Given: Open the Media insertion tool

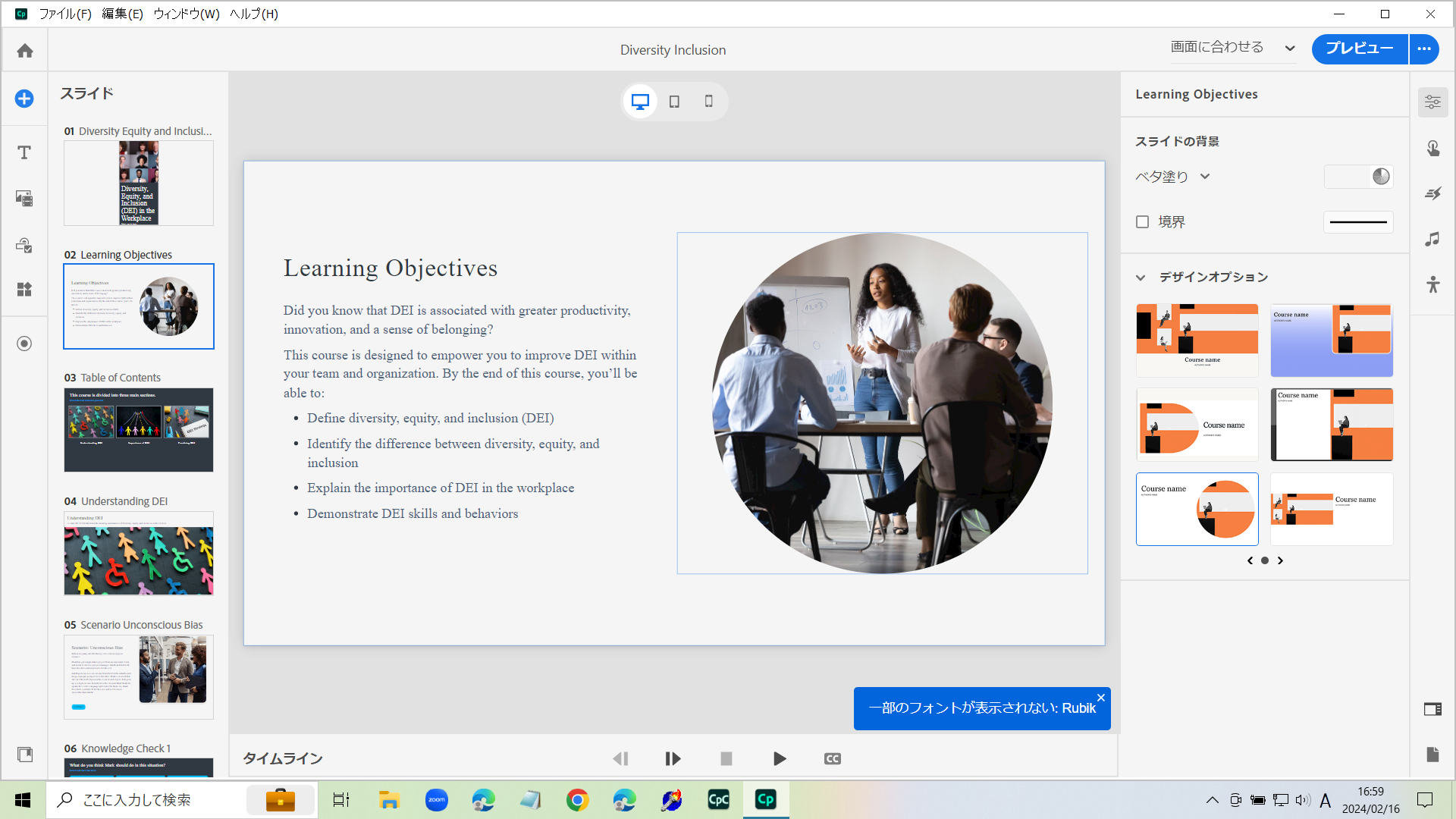Looking at the screenshot, I should tap(24, 199).
